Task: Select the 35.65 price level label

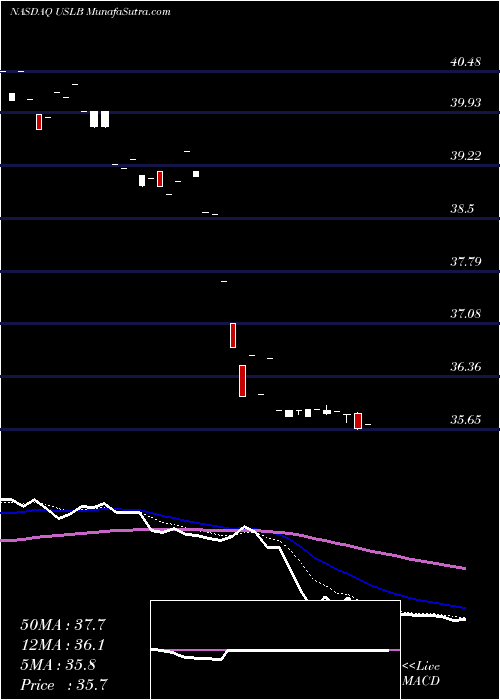Action: [465, 420]
